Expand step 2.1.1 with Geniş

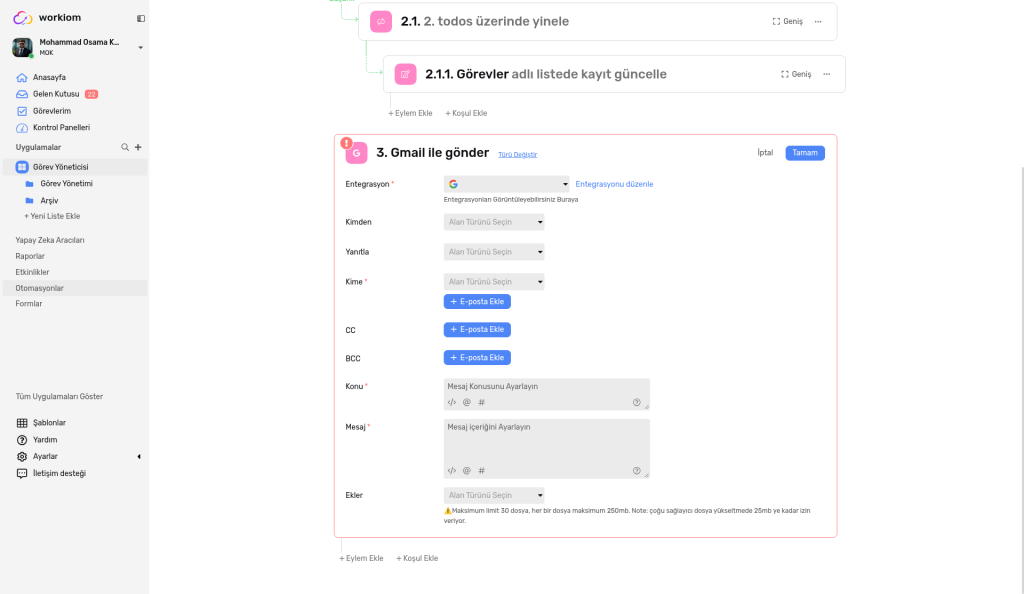tap(796, 74)
